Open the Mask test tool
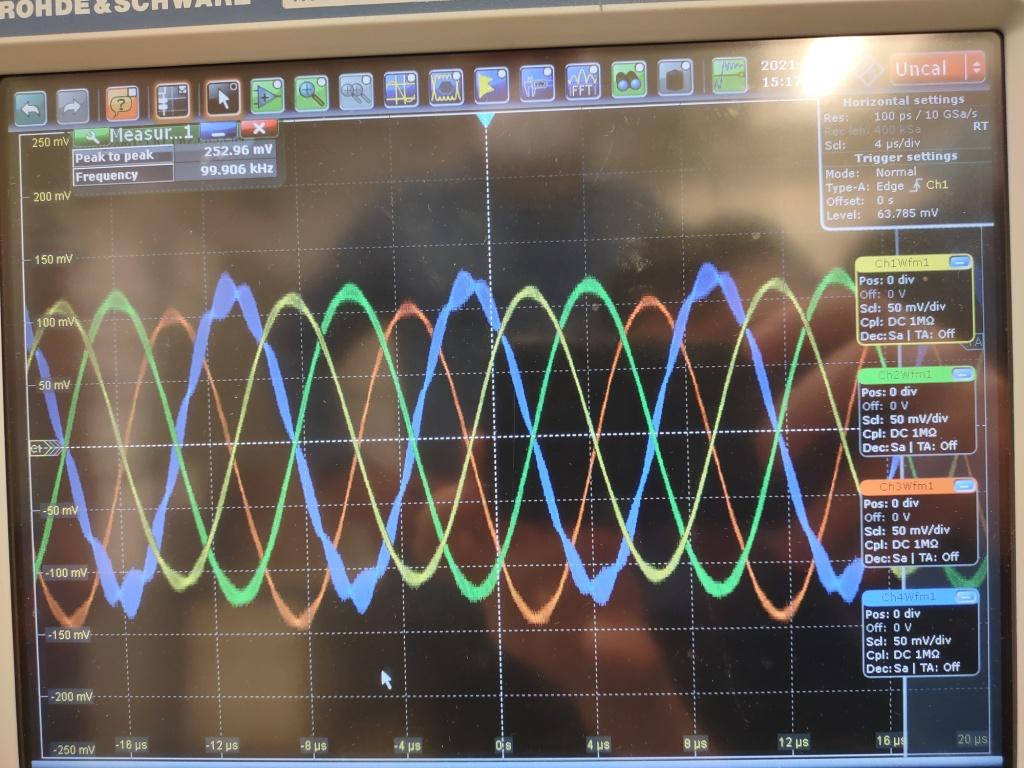The image size is (1024, 768). click(446, 87)
